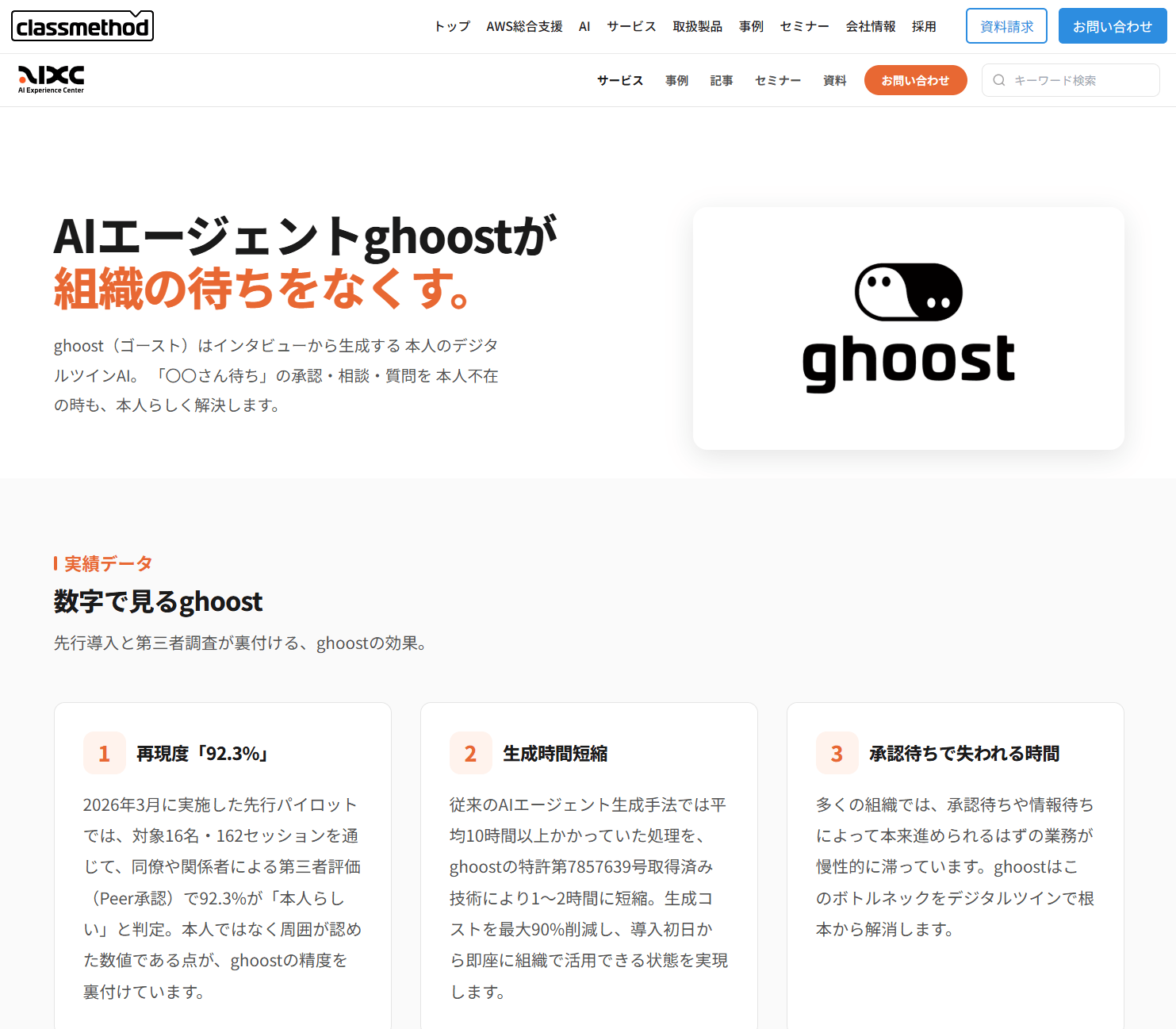Click the classmethod logo
Image resolution: width=1176 pixels, height=1029 pixels.
(x=82, y=26)
